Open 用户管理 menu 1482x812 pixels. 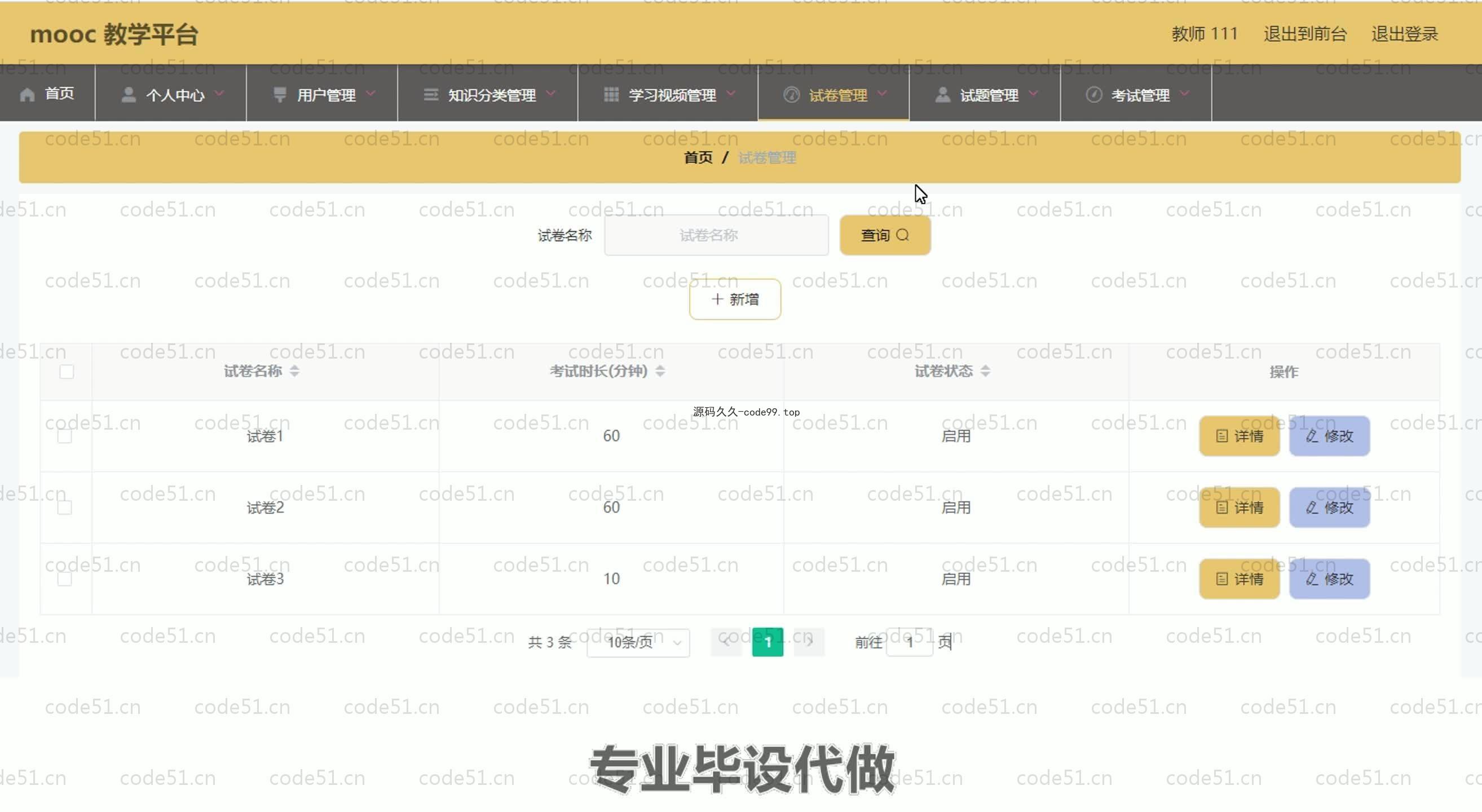(322, 94)
